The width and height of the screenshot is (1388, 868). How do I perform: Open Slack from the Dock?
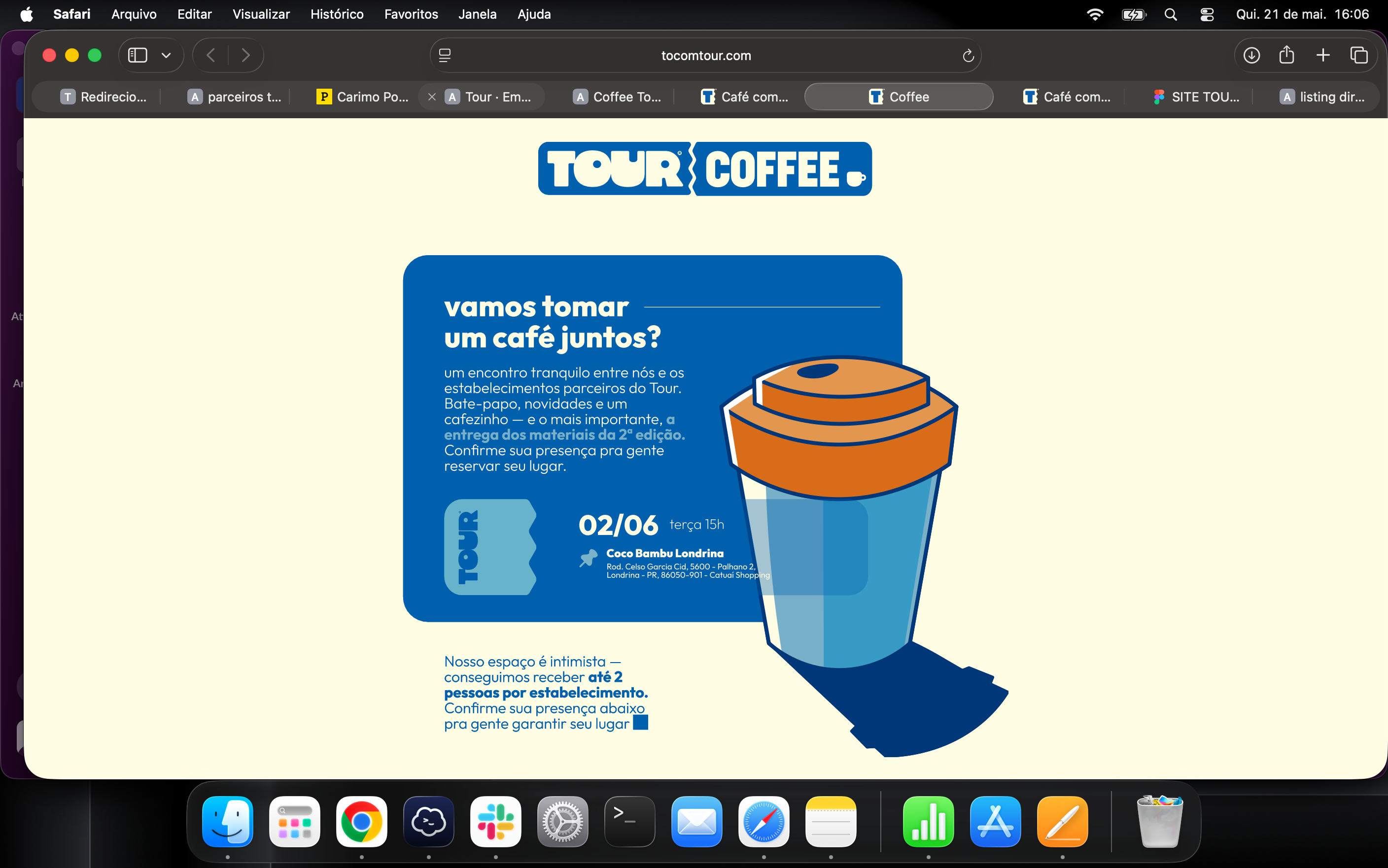pyautogui.click(x=495, y=821)
